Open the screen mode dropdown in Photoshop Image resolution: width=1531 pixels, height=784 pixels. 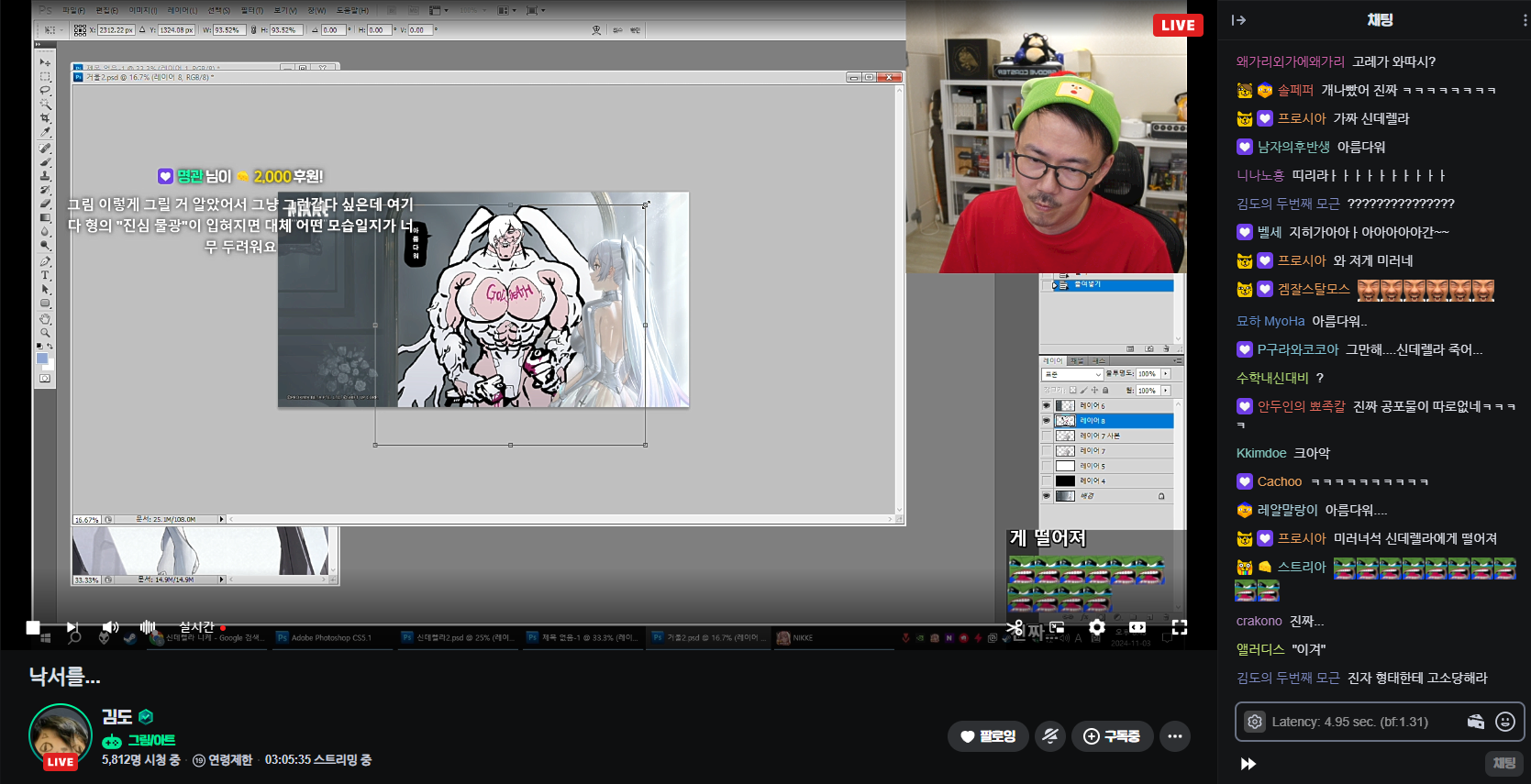[x=536, y=10]
